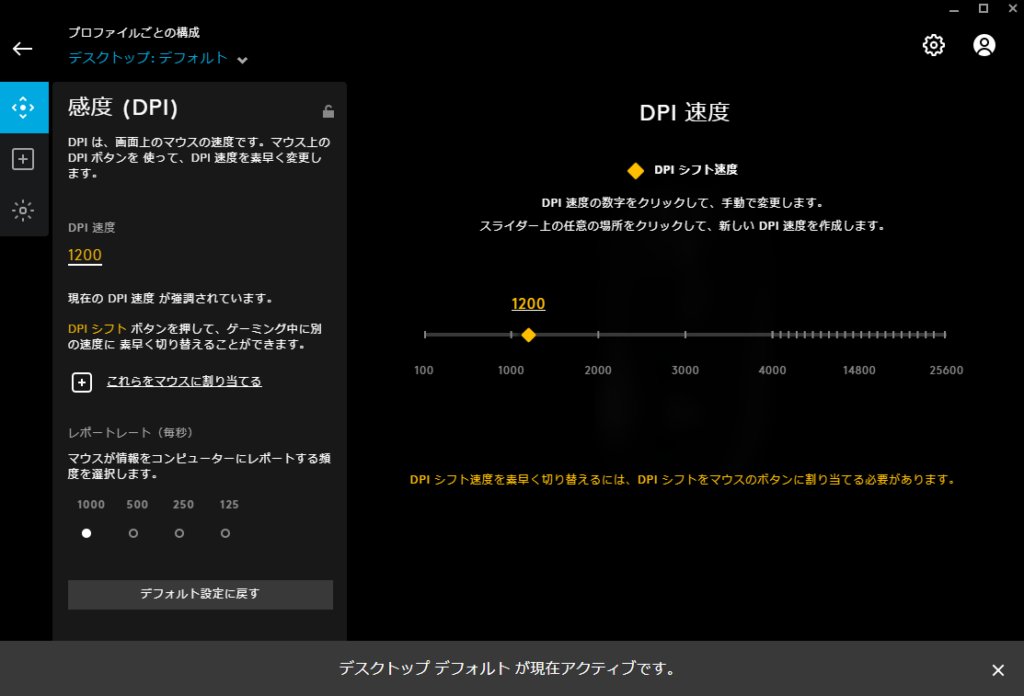
Task: Click the slider at the 1000 tick
Action: click(511, 335)
